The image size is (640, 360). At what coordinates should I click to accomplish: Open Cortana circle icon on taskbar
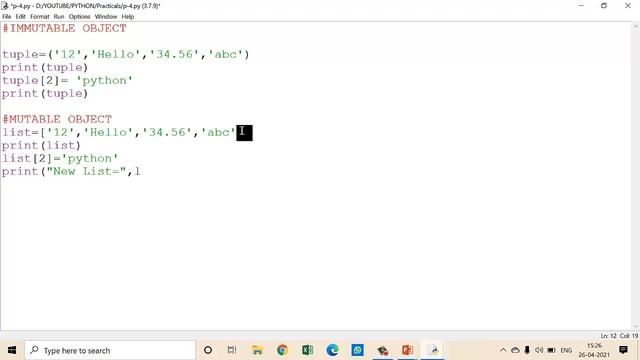pyautogui.click(x=208, y=350)
